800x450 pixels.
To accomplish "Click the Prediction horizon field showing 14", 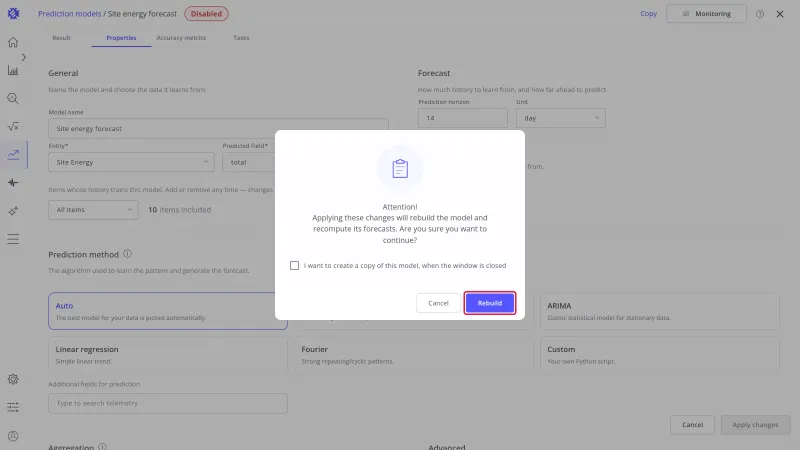I will (463, 118).
